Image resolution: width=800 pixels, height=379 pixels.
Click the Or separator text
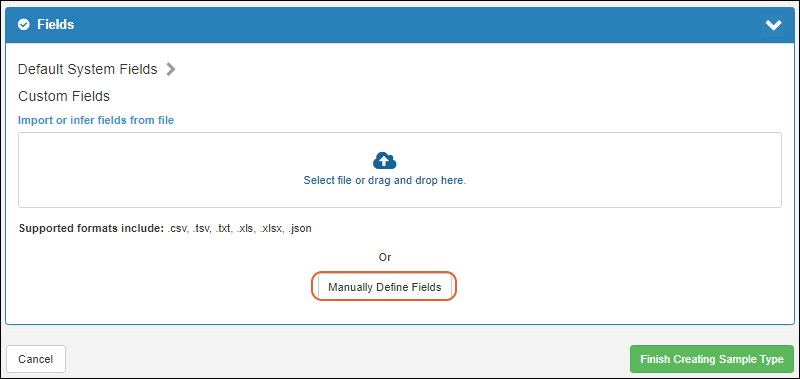pyautogui.click(x=385, y=257)
